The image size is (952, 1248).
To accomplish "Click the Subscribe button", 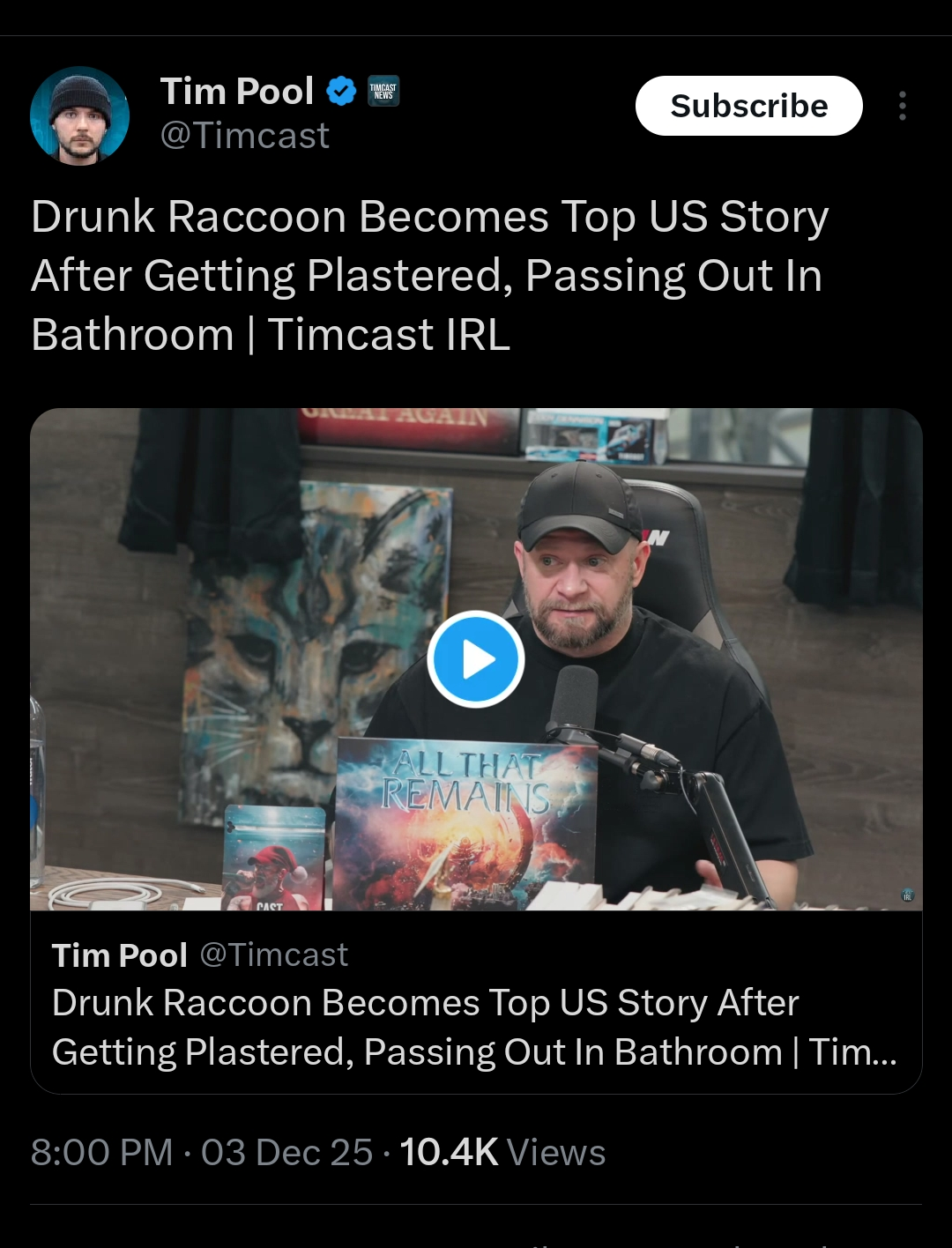I will coord(748,106).
